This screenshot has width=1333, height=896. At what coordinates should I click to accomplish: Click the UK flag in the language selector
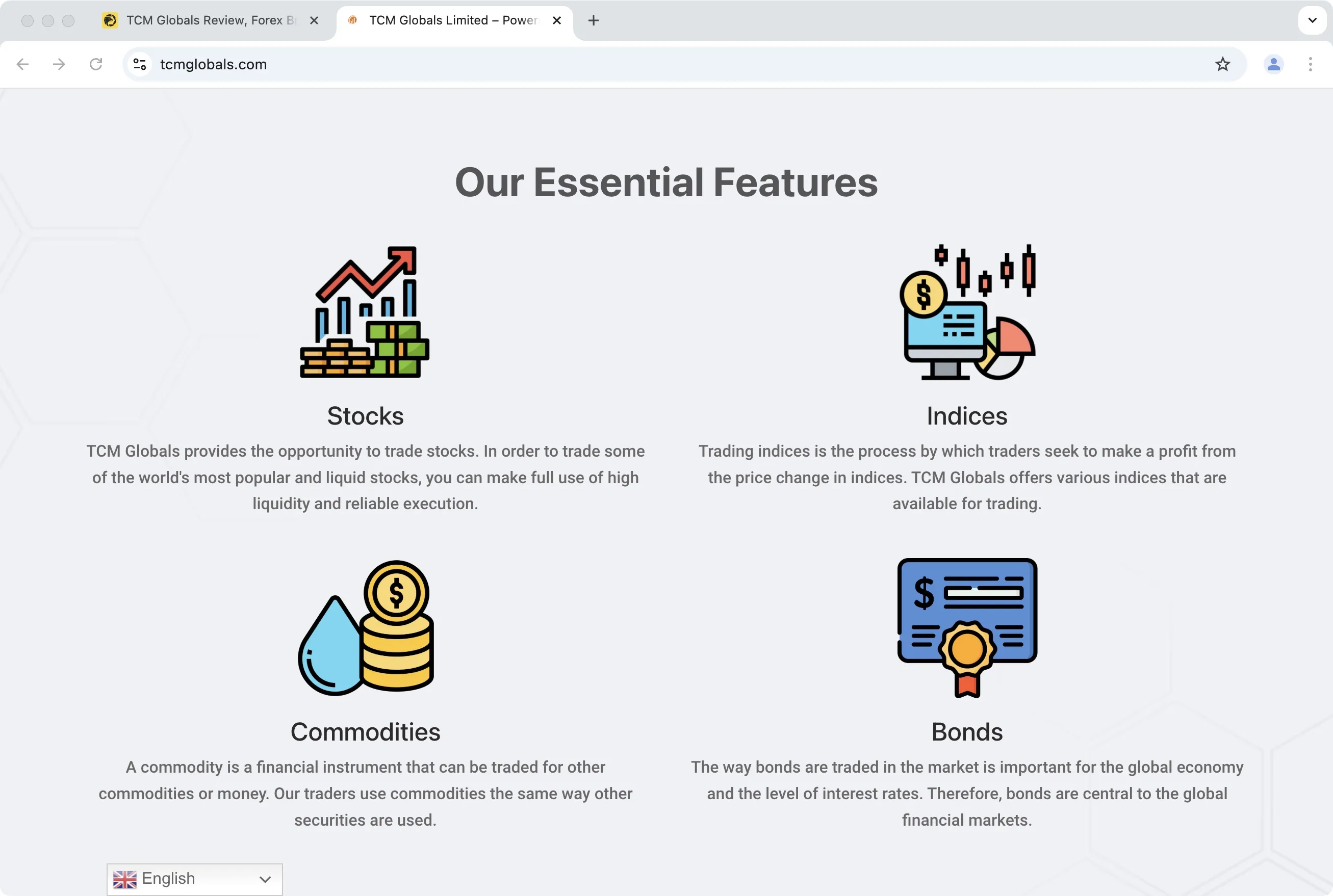124,879
